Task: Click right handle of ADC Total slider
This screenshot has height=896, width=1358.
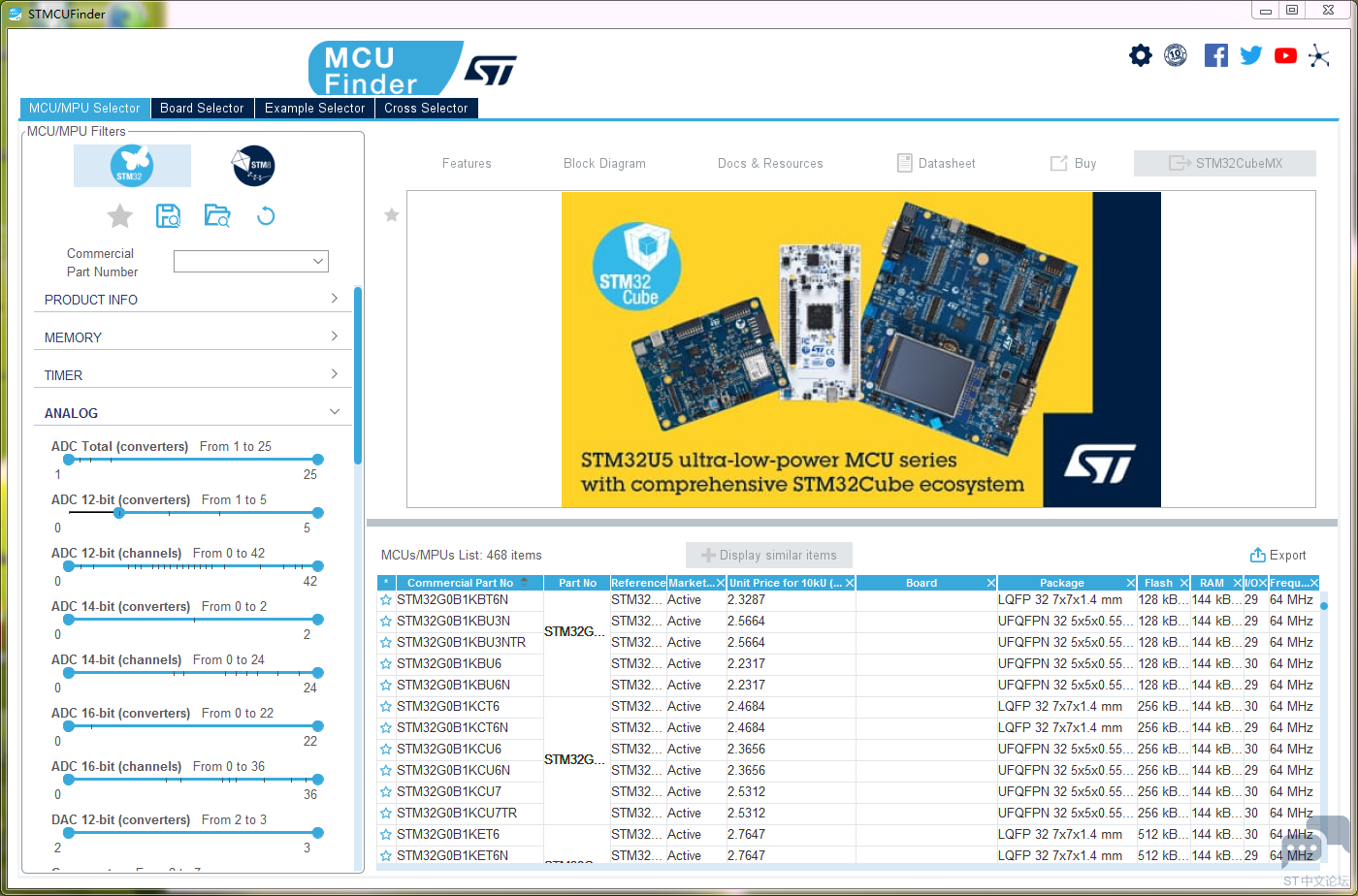Action: click(x=317, y=460)
